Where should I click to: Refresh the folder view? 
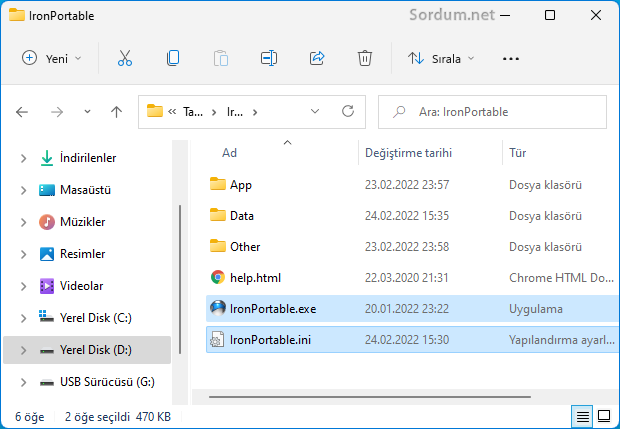[x=348, y=112]
